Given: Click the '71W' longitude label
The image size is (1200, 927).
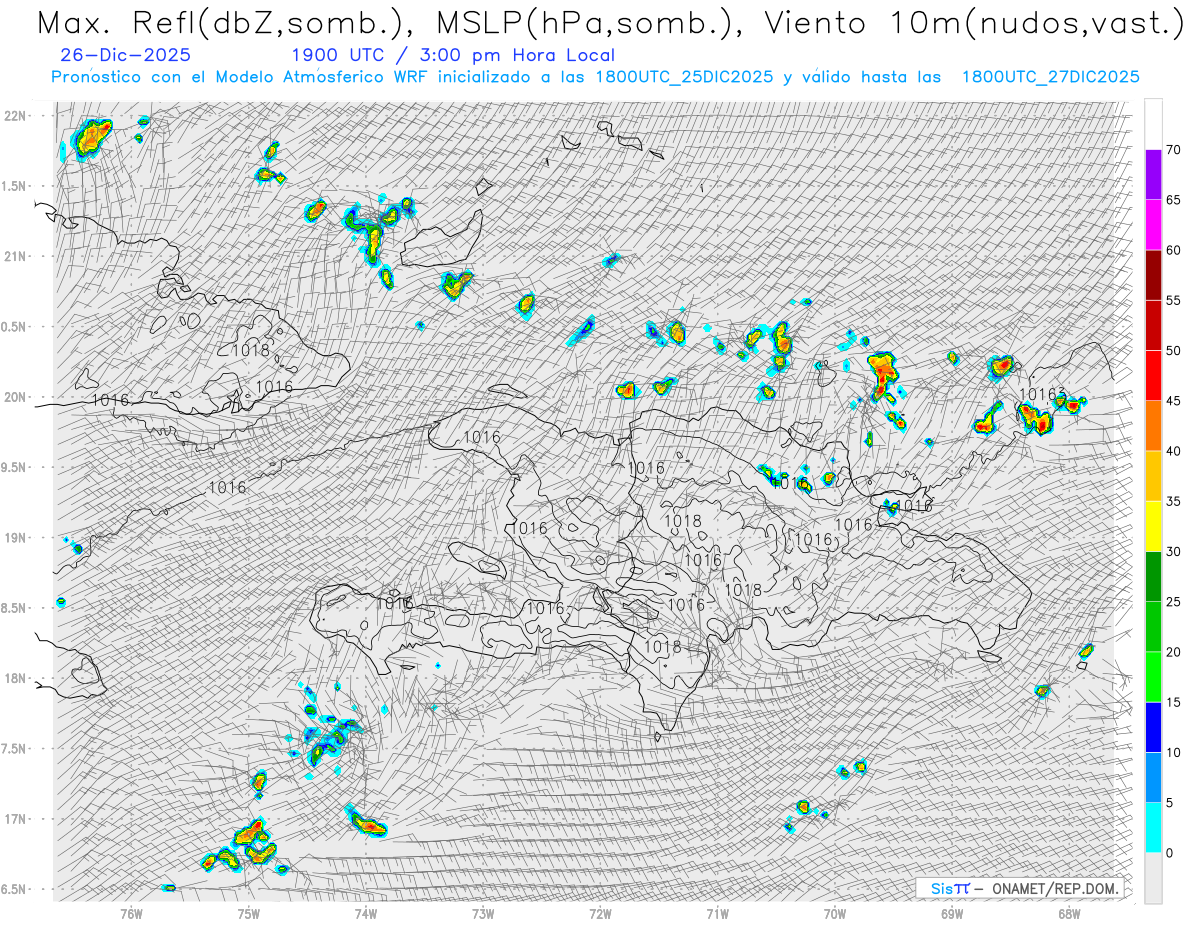Looking at the screenshot, I should click(717, 913).
